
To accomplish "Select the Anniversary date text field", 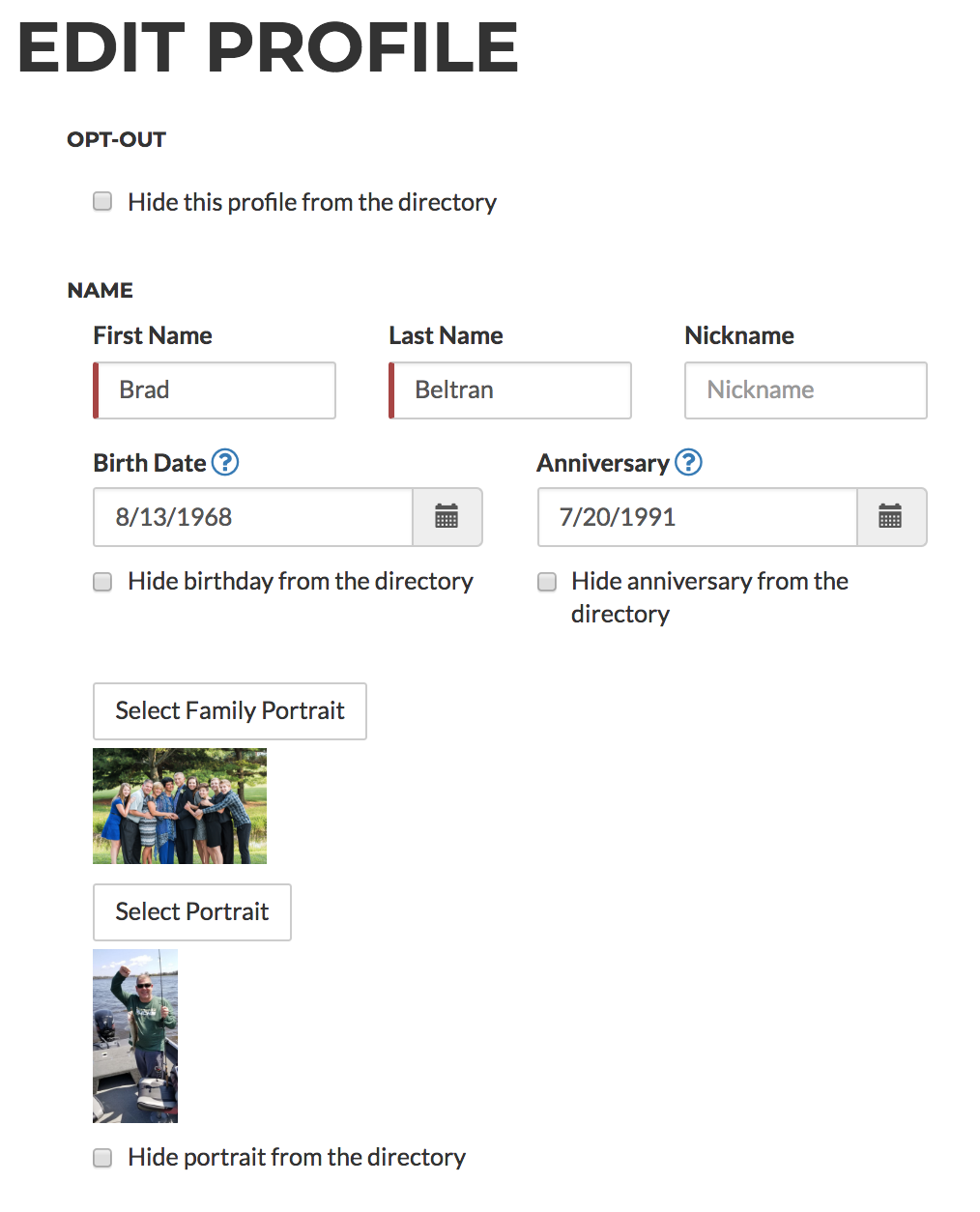I will coord(698,517).
